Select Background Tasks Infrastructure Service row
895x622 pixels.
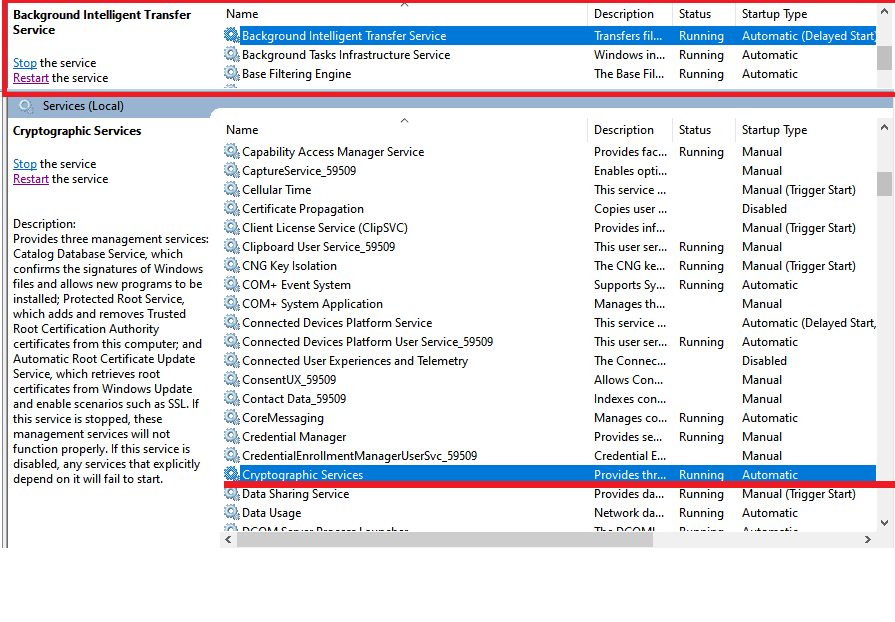[x=550, y=55]
